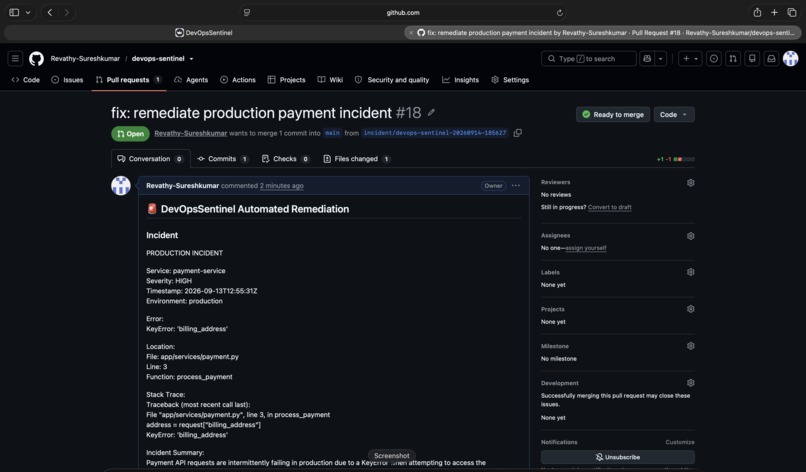
Task: Select the Files changed tab
Action: pos(357,159)
